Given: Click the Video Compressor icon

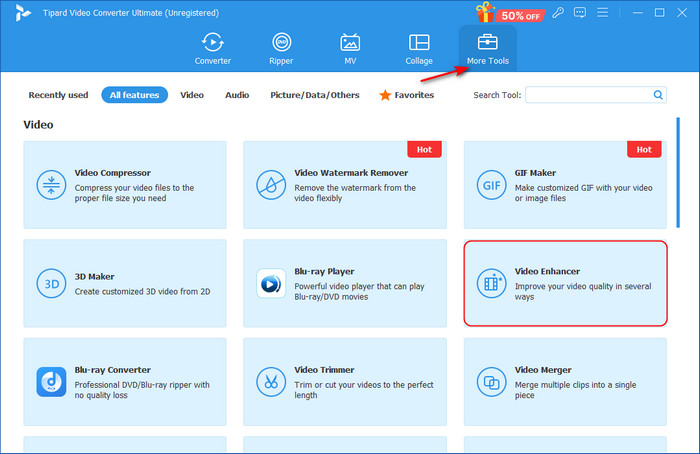Looking at the screenshot, I should 51,185.
